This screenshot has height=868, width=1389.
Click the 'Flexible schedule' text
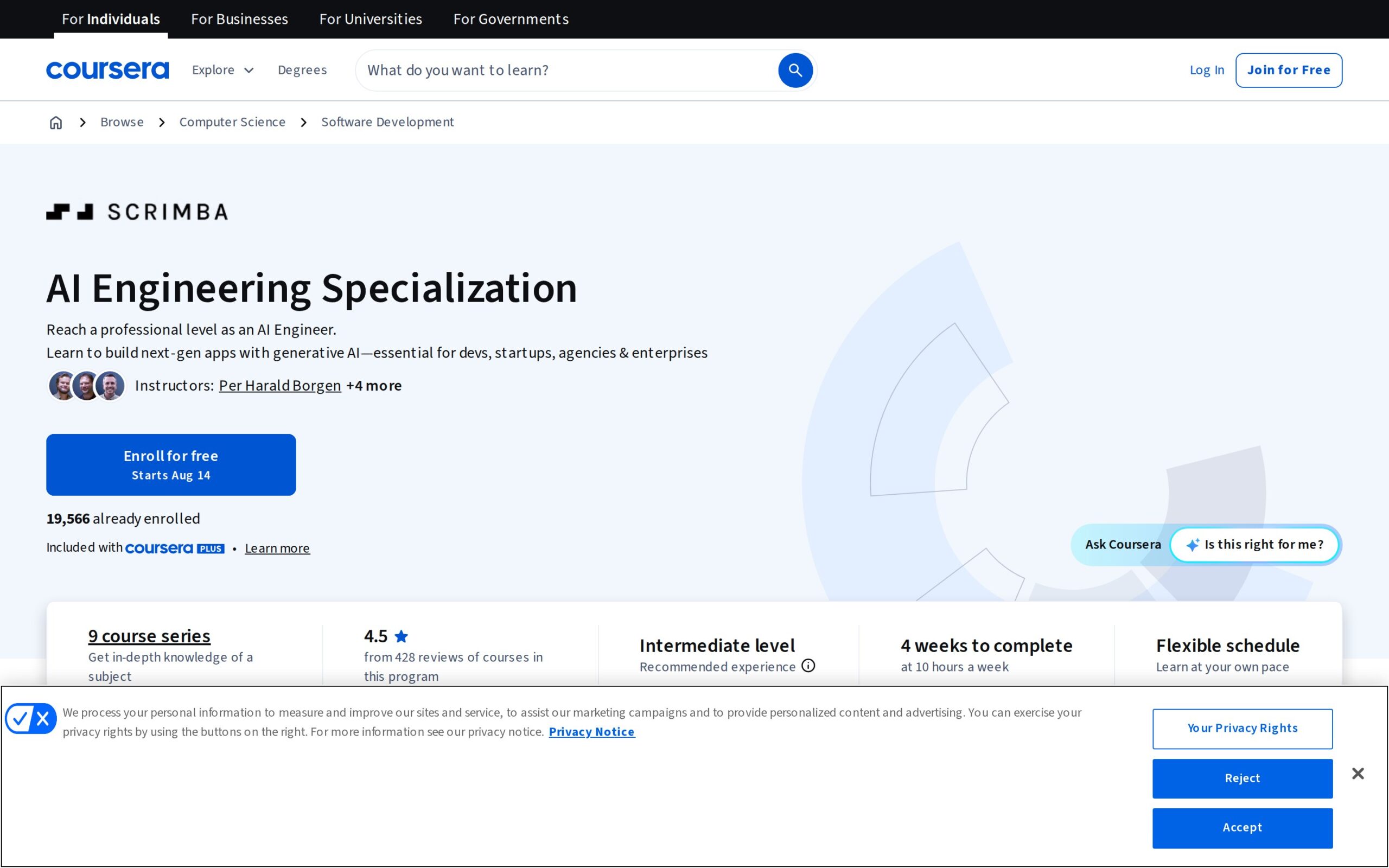coord(1228,646)
